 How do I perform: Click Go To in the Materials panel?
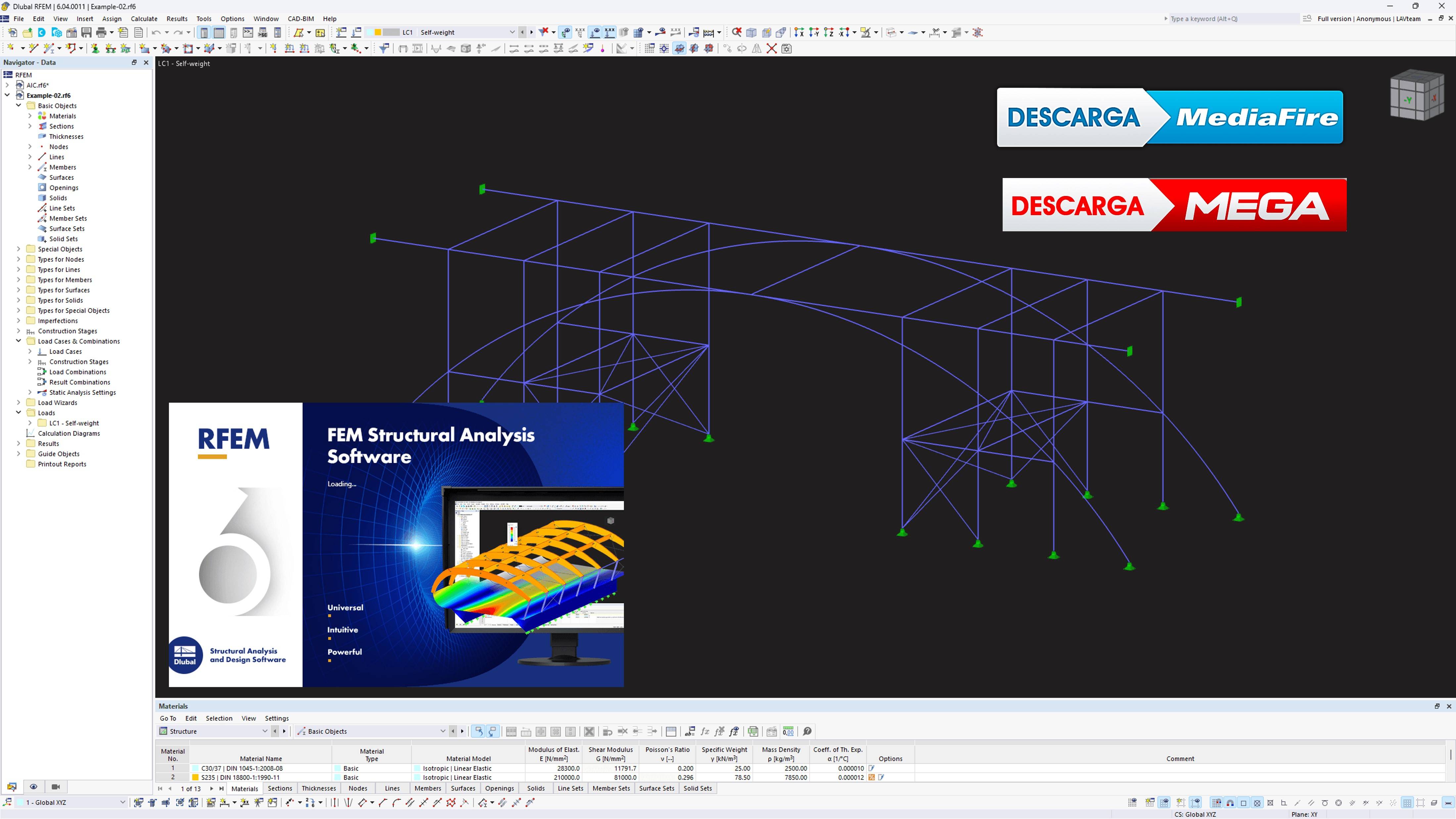(167, 718)
